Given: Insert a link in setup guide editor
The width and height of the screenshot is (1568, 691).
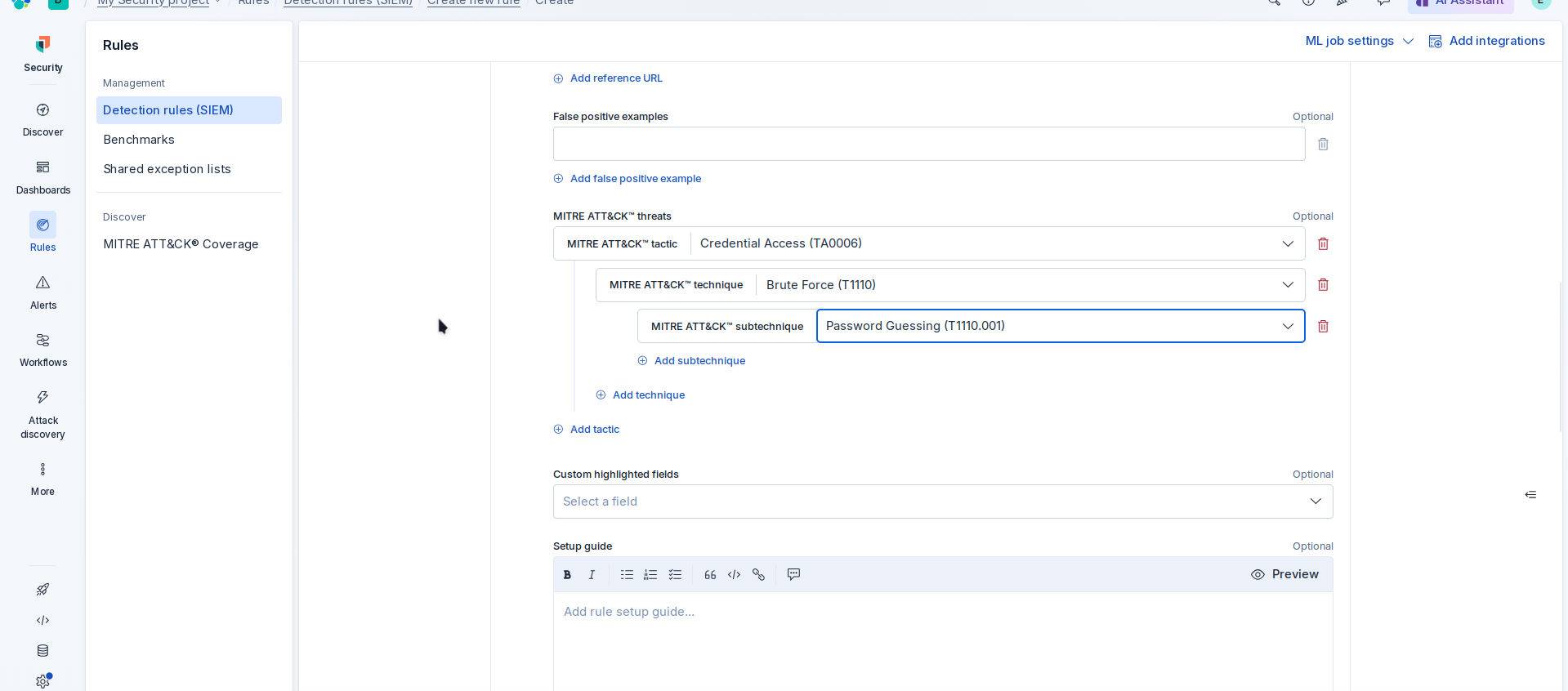Looking at the screenshot, I should (758, 575).
